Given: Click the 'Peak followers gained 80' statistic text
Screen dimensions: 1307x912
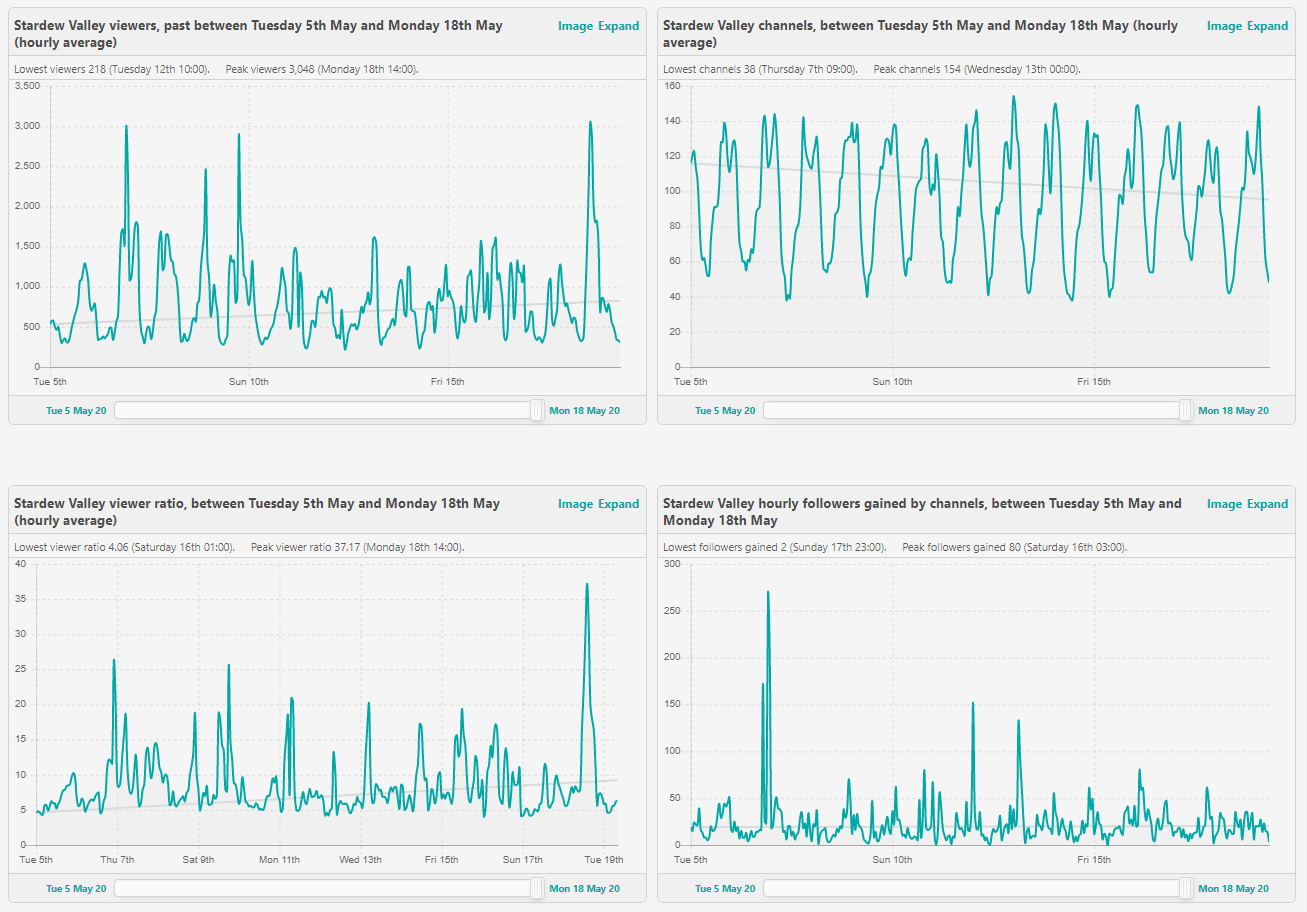Looking at the screenshot, I should [x=1014, y=547].
